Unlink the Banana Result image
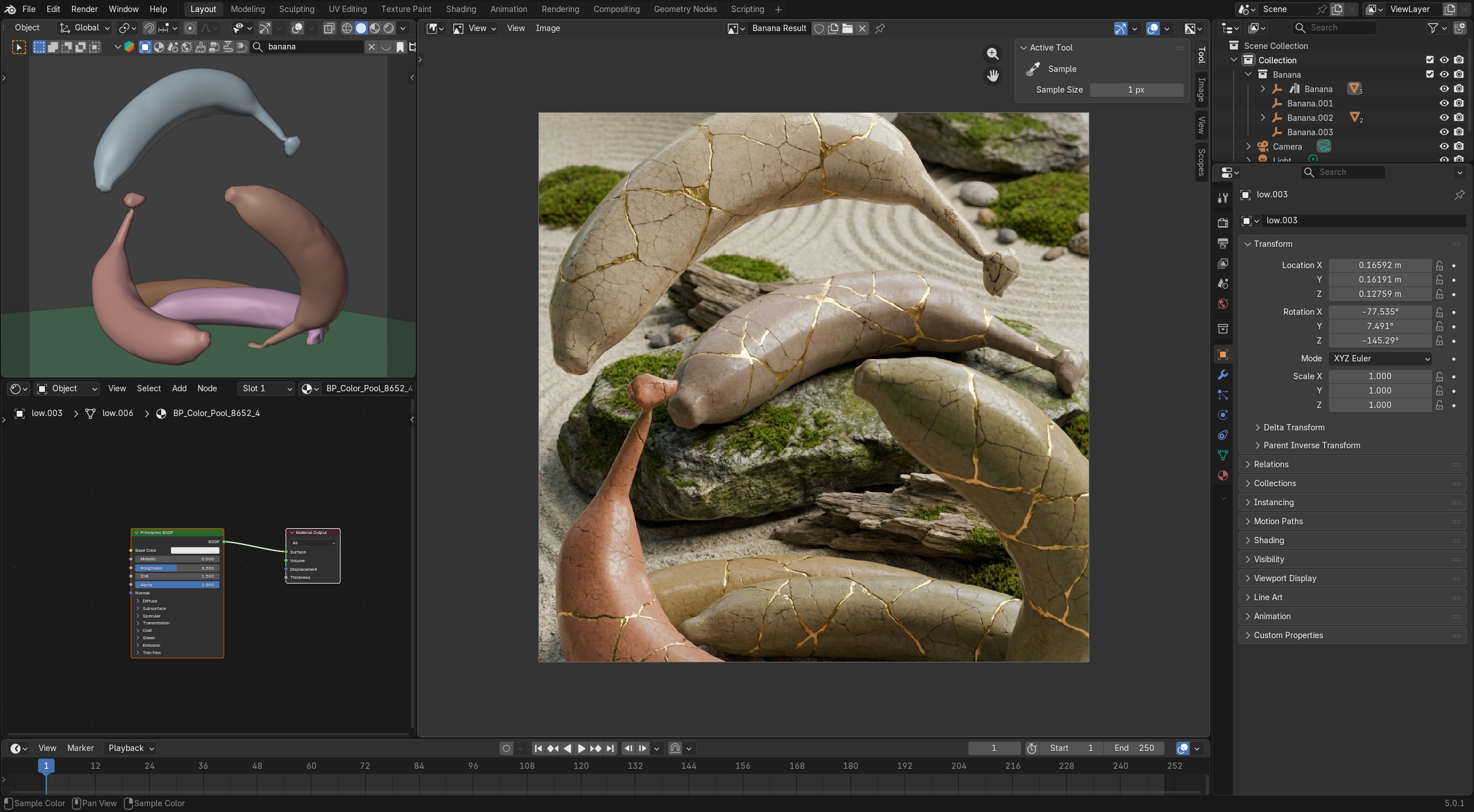 (862, 28)
